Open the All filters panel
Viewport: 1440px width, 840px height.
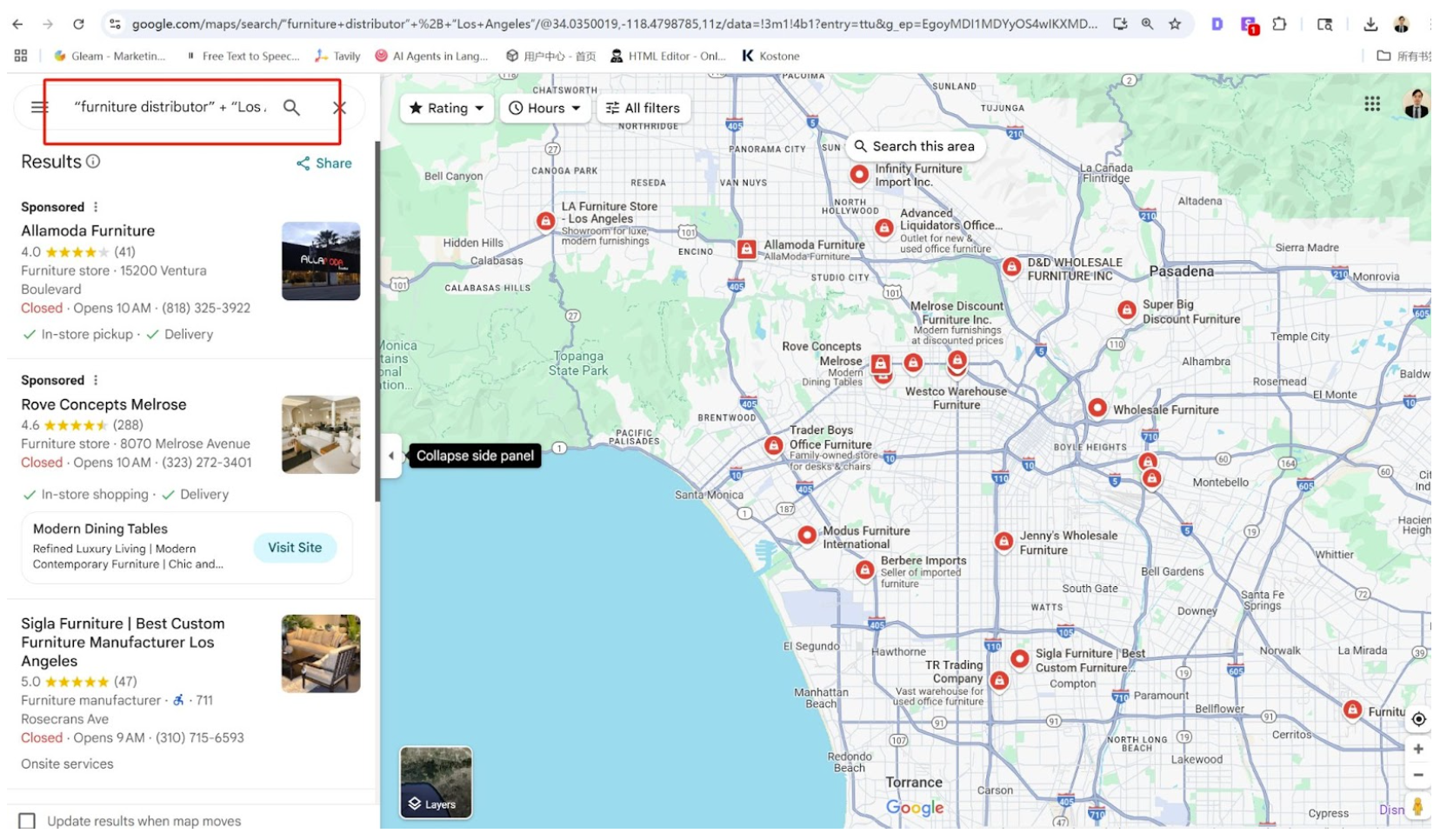pos(643,108)
